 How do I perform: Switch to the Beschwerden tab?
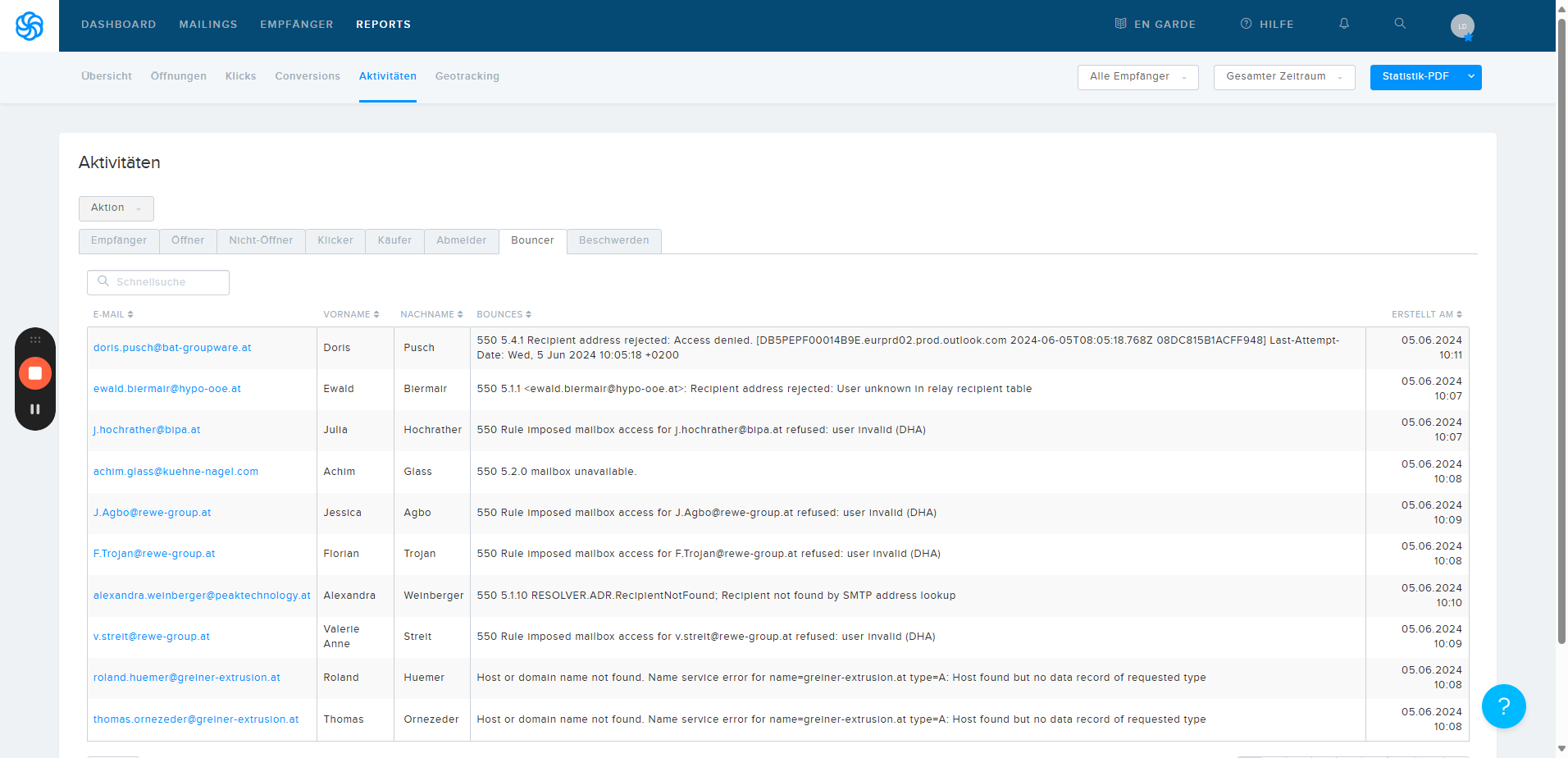coord(613,241)
